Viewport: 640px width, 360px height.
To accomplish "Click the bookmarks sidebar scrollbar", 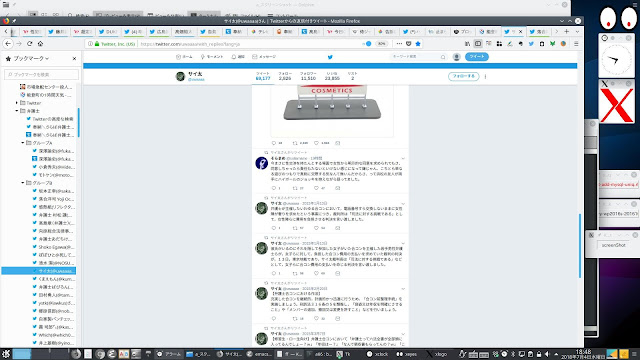I will (79, 122).
